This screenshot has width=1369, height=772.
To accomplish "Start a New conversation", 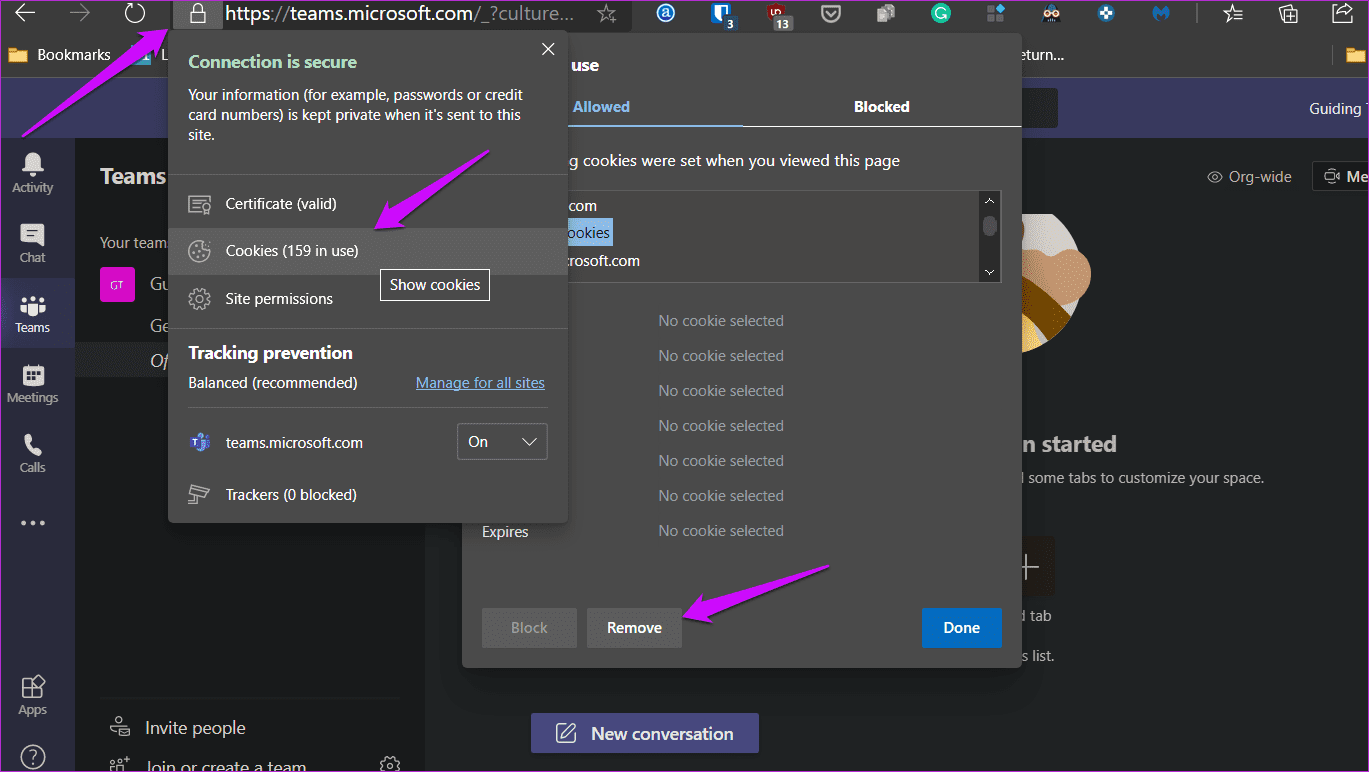I will click(645, 734).
